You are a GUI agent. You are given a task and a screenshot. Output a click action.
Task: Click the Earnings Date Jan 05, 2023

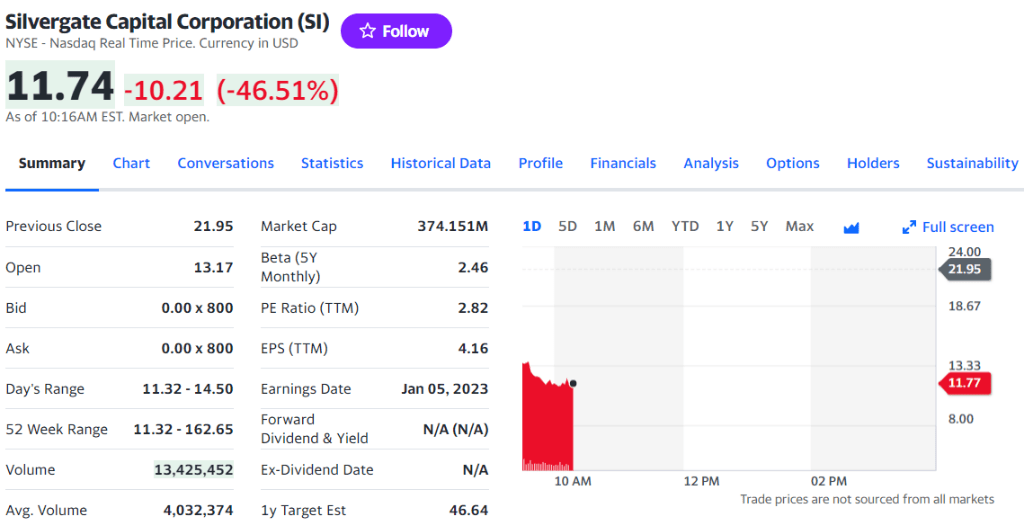tap(445, 389)
